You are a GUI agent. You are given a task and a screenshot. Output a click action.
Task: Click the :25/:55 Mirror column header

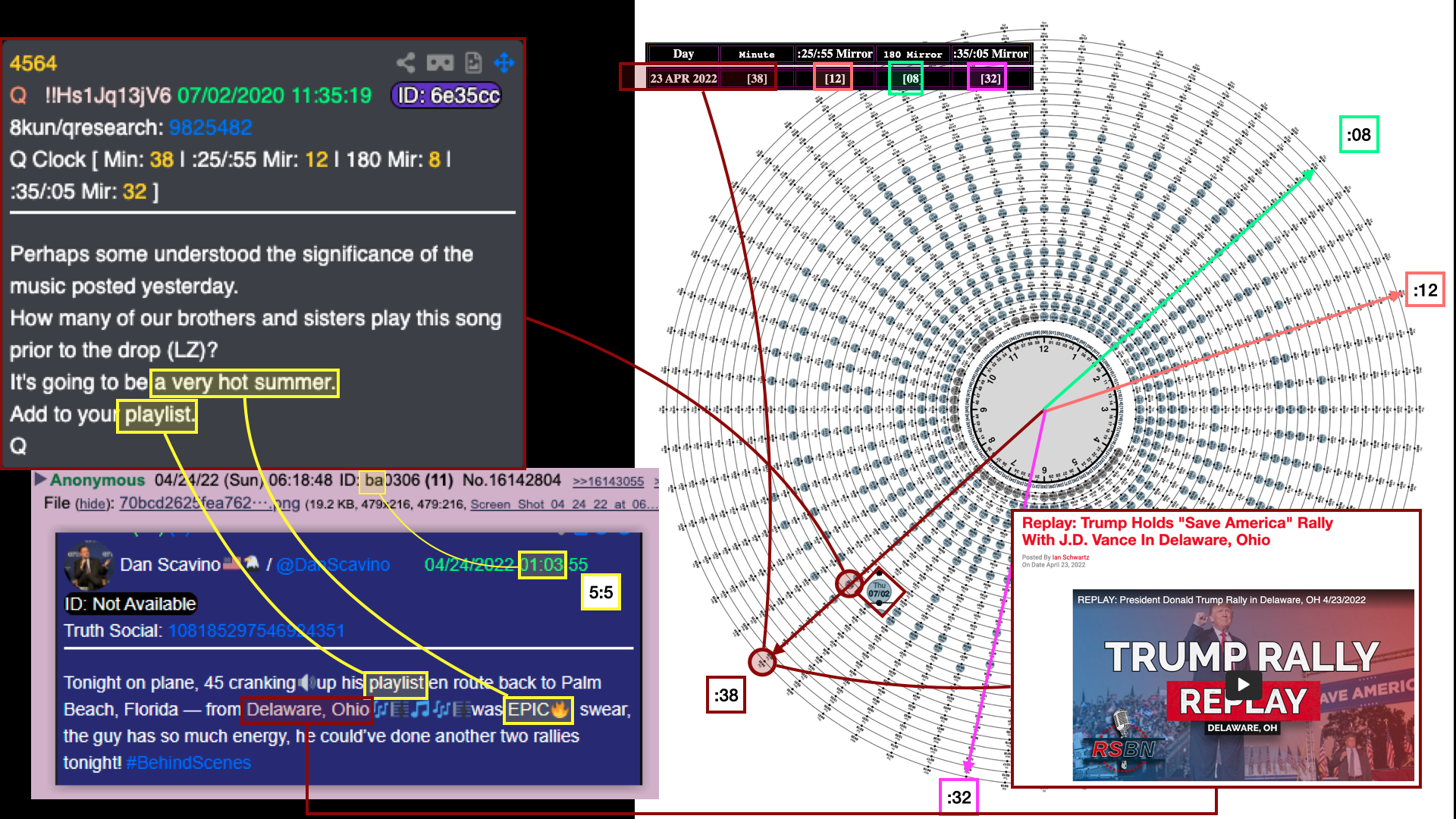835,54
